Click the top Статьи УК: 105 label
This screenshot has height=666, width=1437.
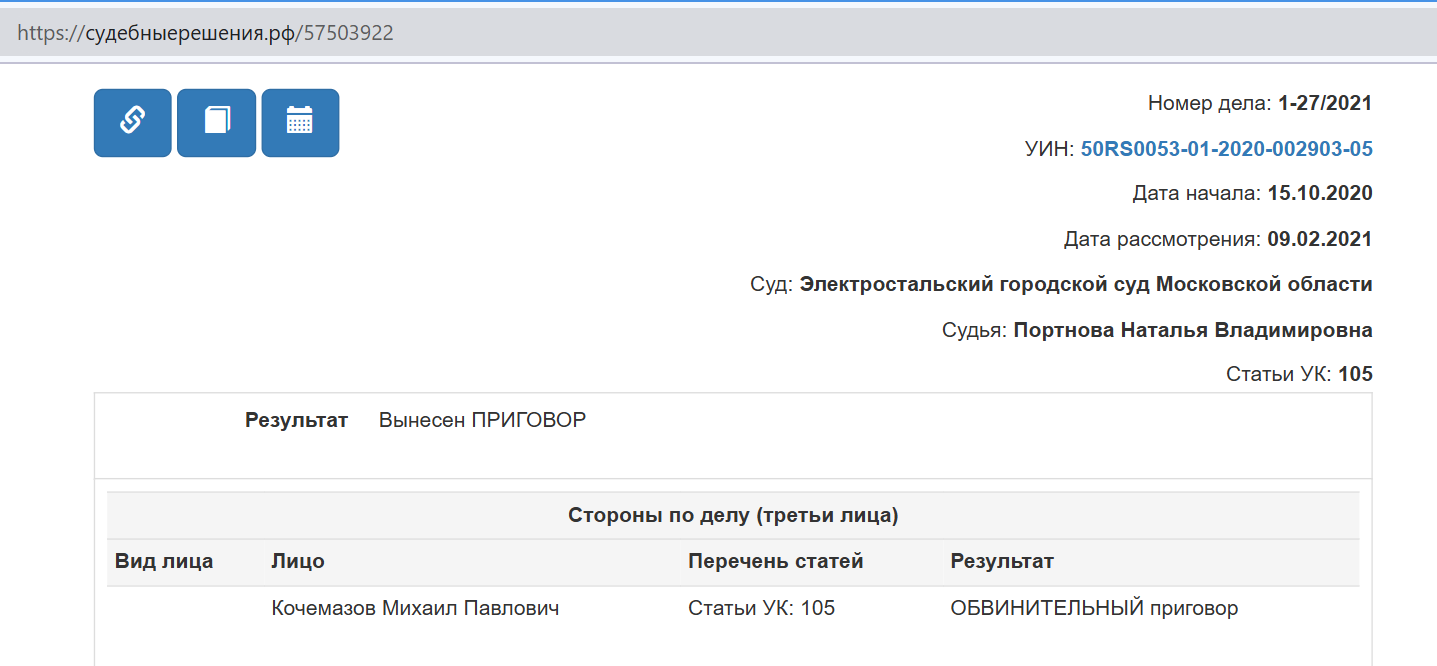coord(1299,375)
